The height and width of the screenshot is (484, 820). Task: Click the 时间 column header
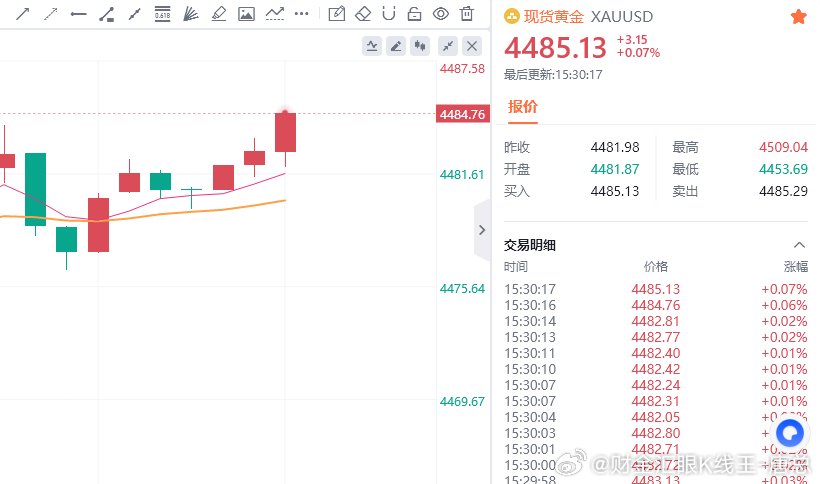point(516,267)
